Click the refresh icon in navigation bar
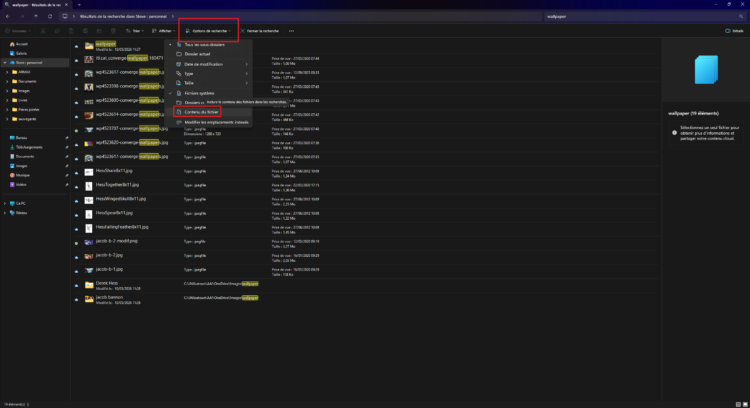The height and width of the screenshot is (408, 750). click(x=50, y=16)
